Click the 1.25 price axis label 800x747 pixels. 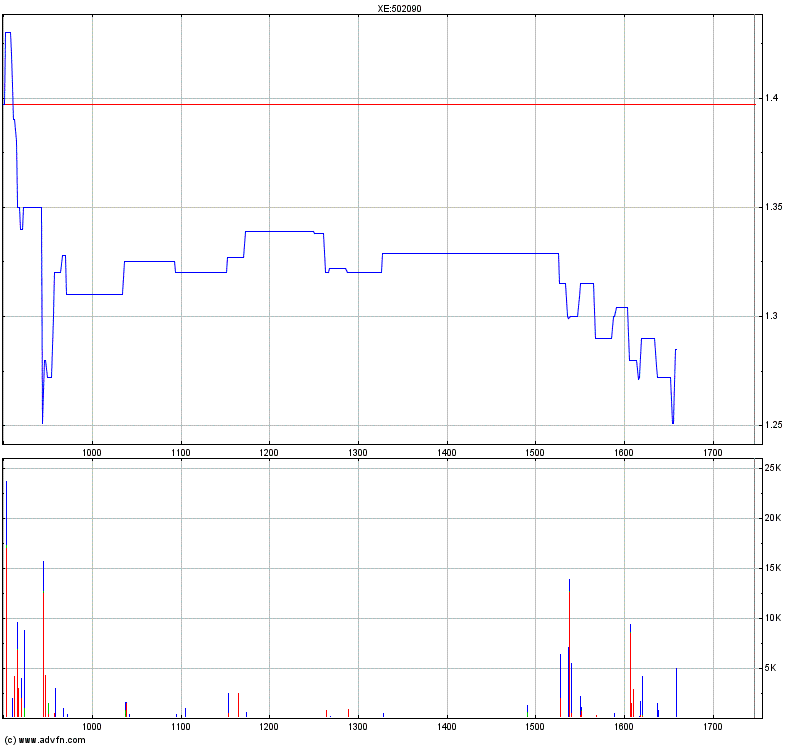tap(773, 425)
